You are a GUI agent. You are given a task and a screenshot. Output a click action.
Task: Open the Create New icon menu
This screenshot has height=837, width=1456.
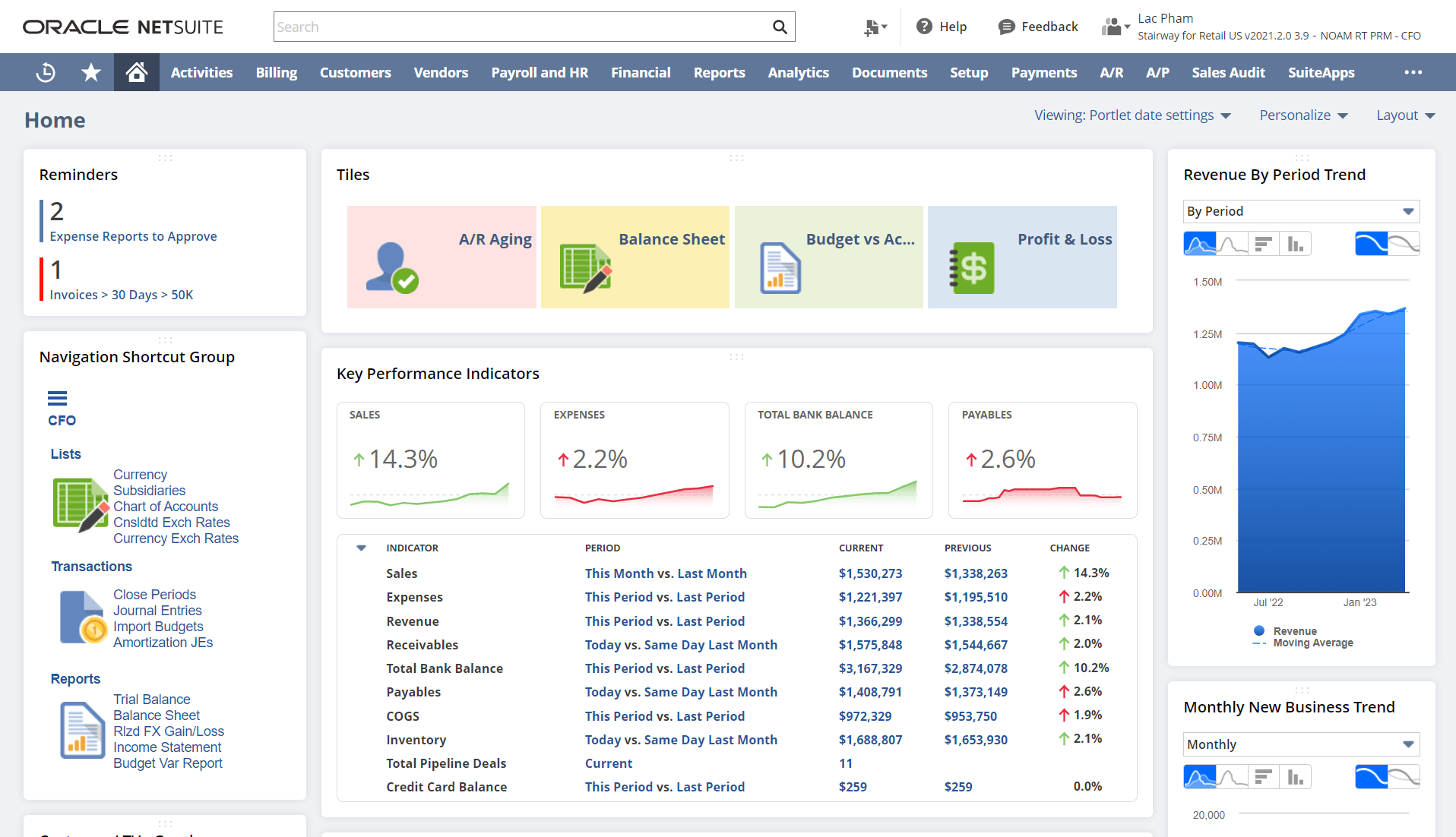(x=875, y=27)
